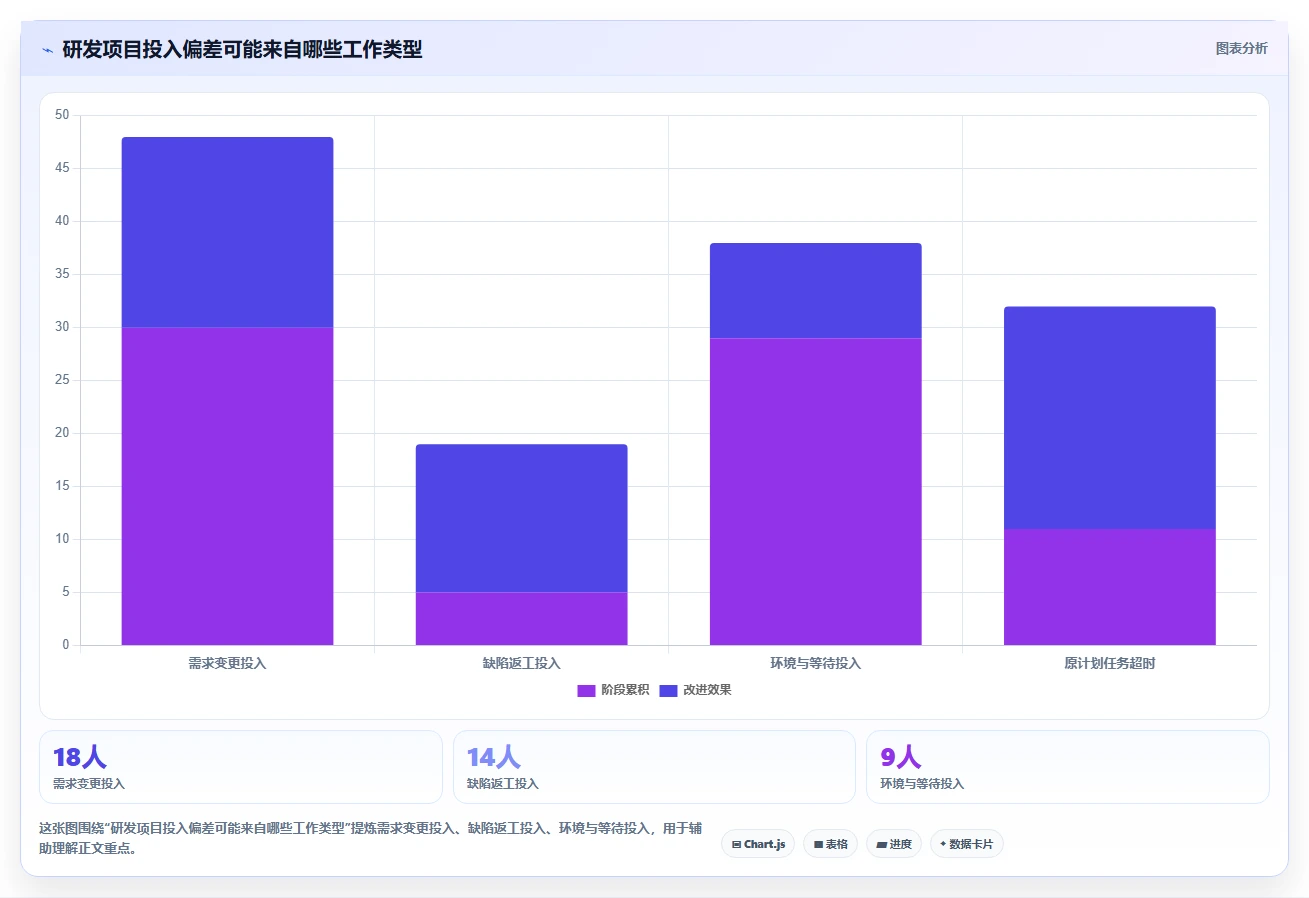Image resolution: width=1309 pixels, height=898 pixels.
Task: Toggle the 改进效果 legend item
Action: pyautogui.click(x=695, y=690)
